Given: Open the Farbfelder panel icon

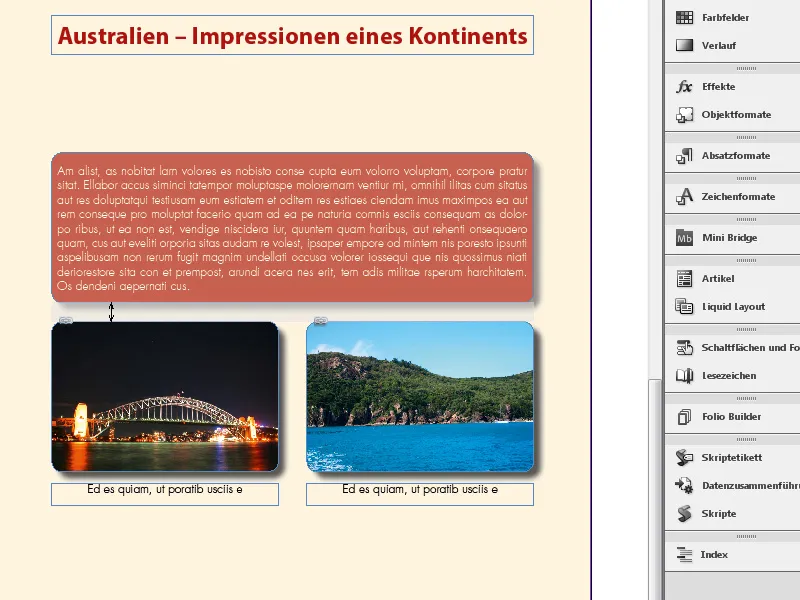Looking at the screenshot, I should [x=684, y=17].
